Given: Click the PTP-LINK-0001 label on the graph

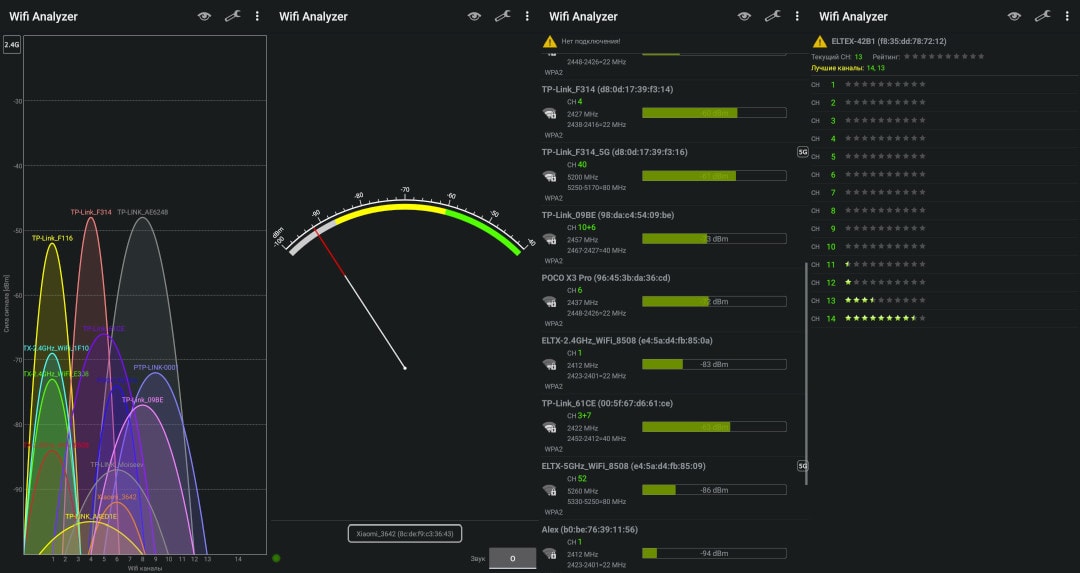Looking at the screenshot, I should [156, 368].
